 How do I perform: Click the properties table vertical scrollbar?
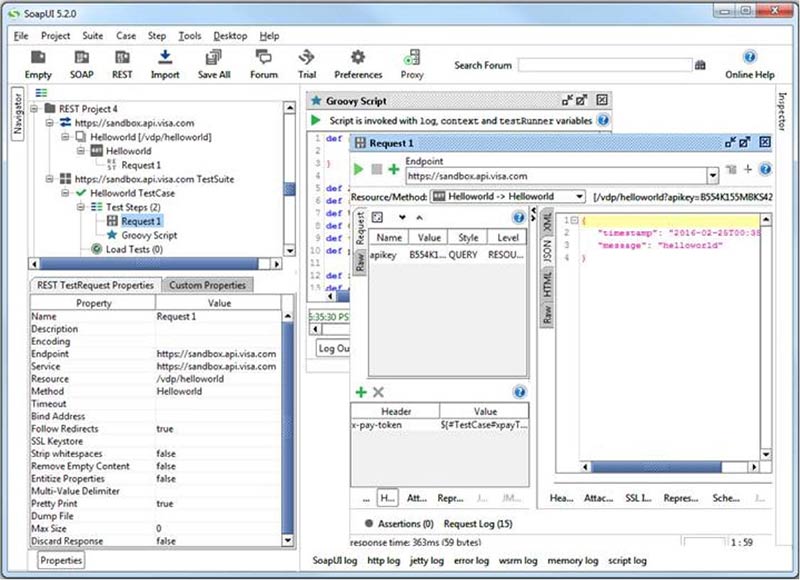tap(287, 428)
